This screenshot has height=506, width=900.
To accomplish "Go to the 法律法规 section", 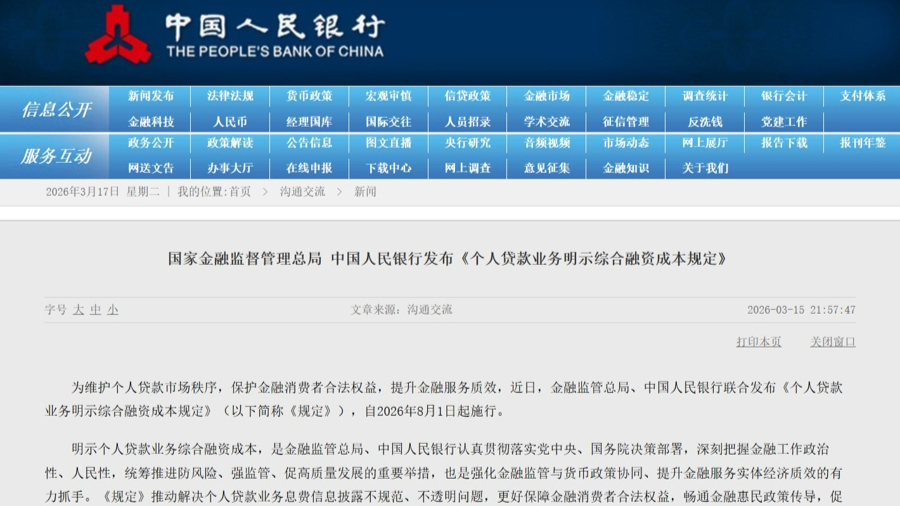I will pyautogui.click(x=230, y=96).
